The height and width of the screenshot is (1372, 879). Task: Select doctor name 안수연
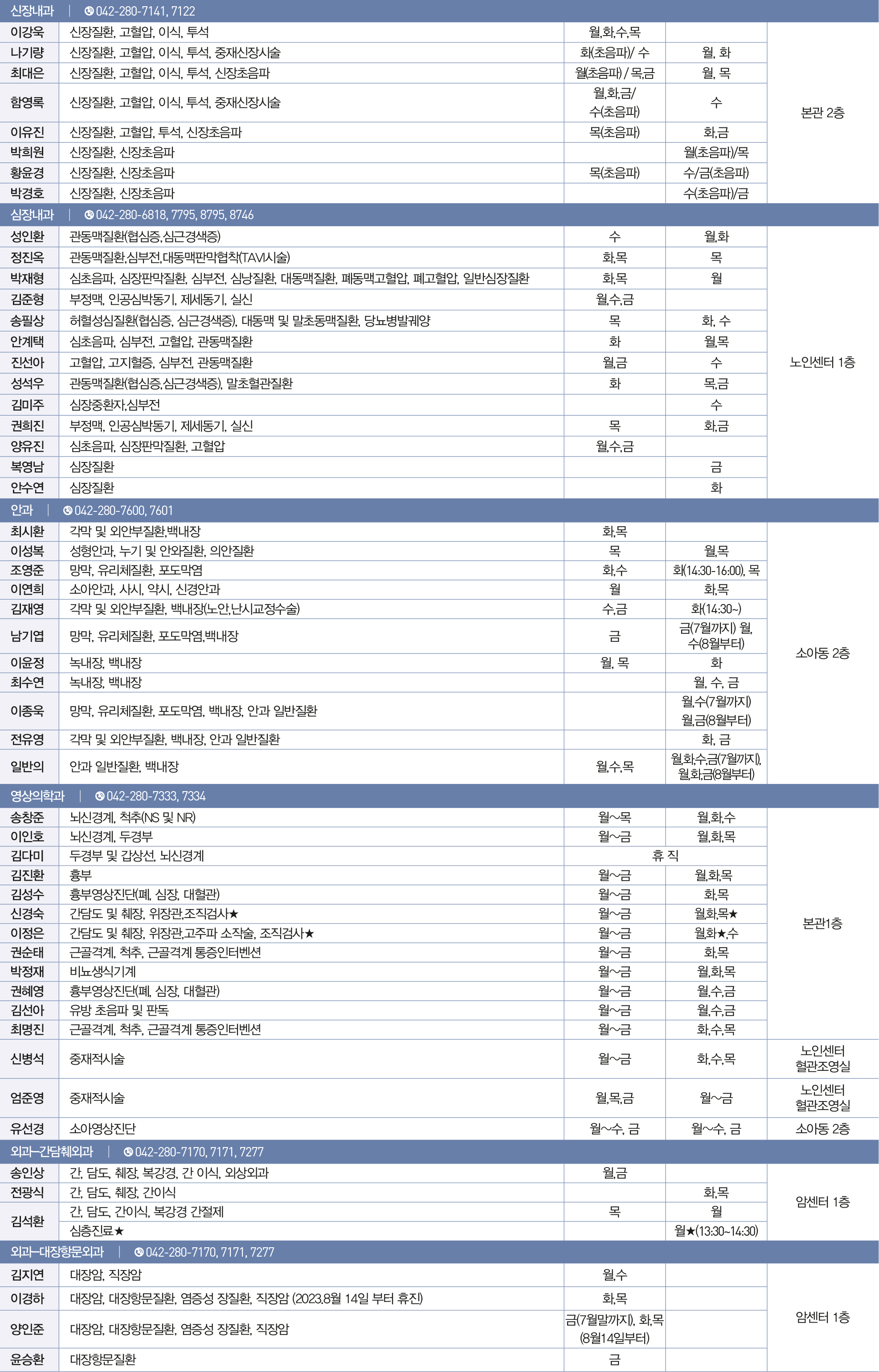point(27,488)
